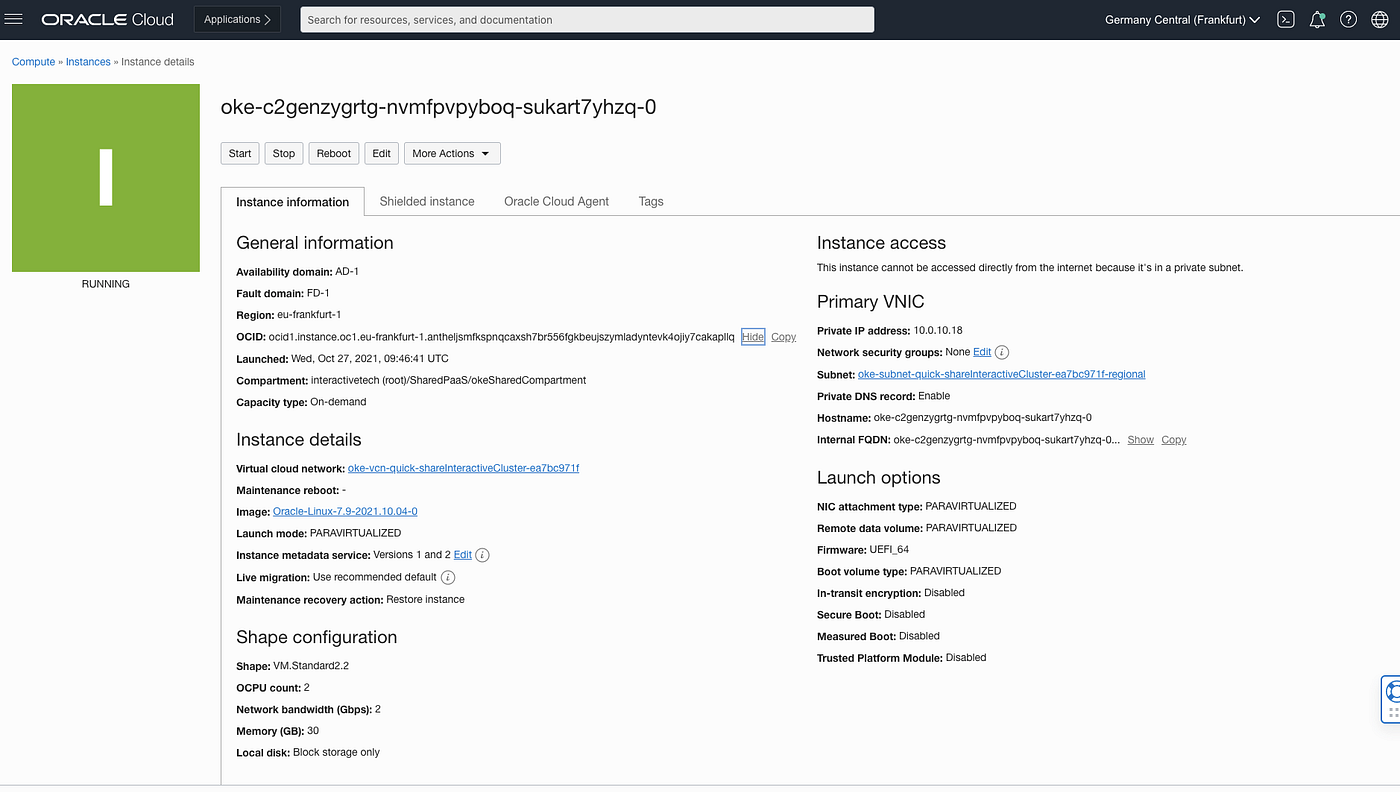Viewport: 1400px width, 792px height.
Task: Click the Instance access heading
Action: click(x=881, y=243)
